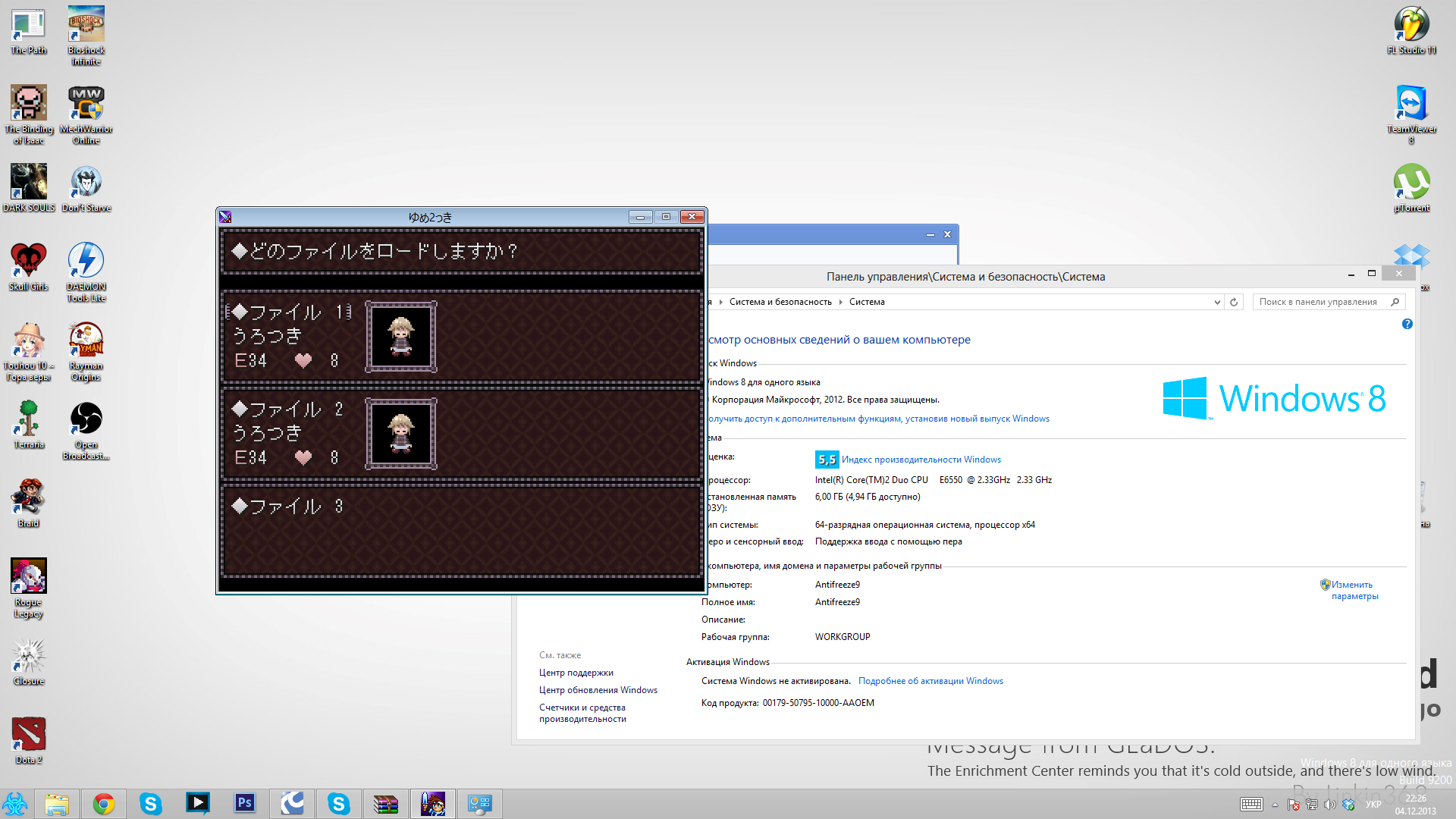Launch µTorrent desktop shortcut
This screenshot has width=1456, height=819.
[1412, 188]
